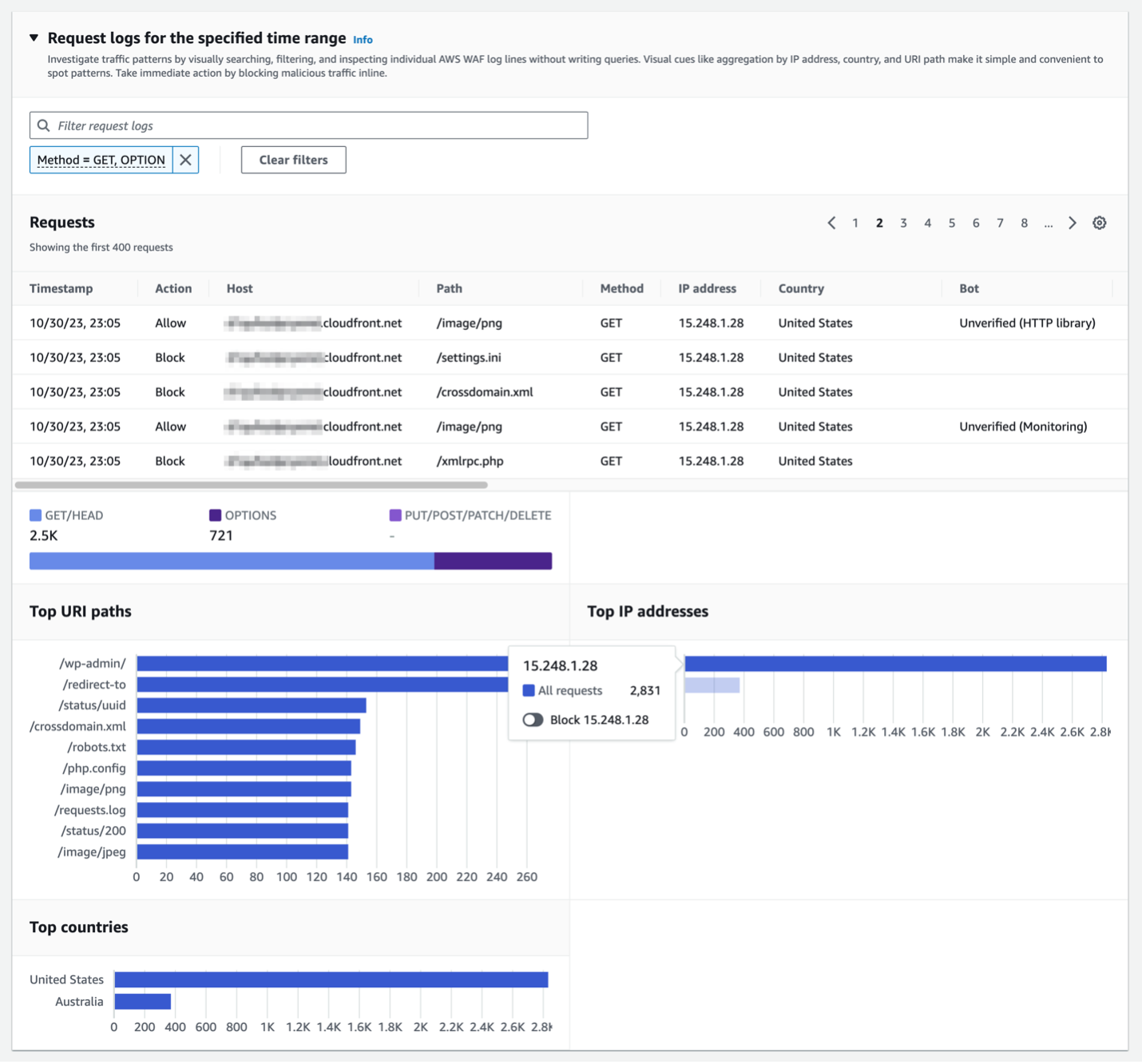Select the Australia bar in Top countries
The width and height of the screenshot is (1142, 1064).
tap(143, 1001)
